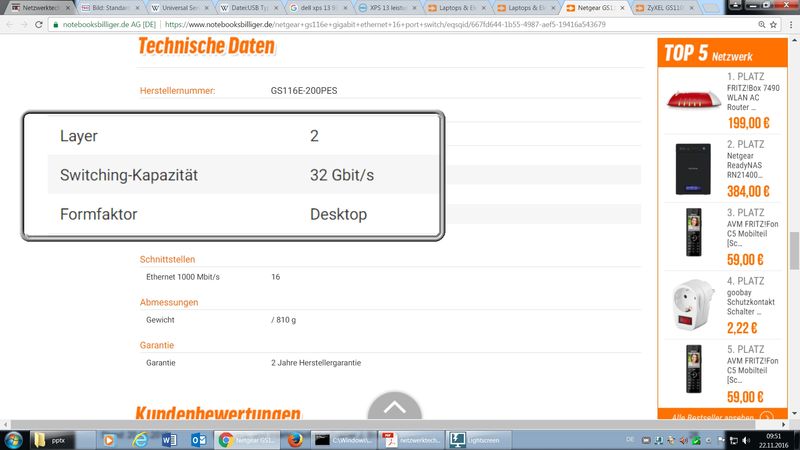The height and width of the screenshot is (450, 800).
Task: Click the vertical scrollbar thumb
Action: tap(794, 250)
